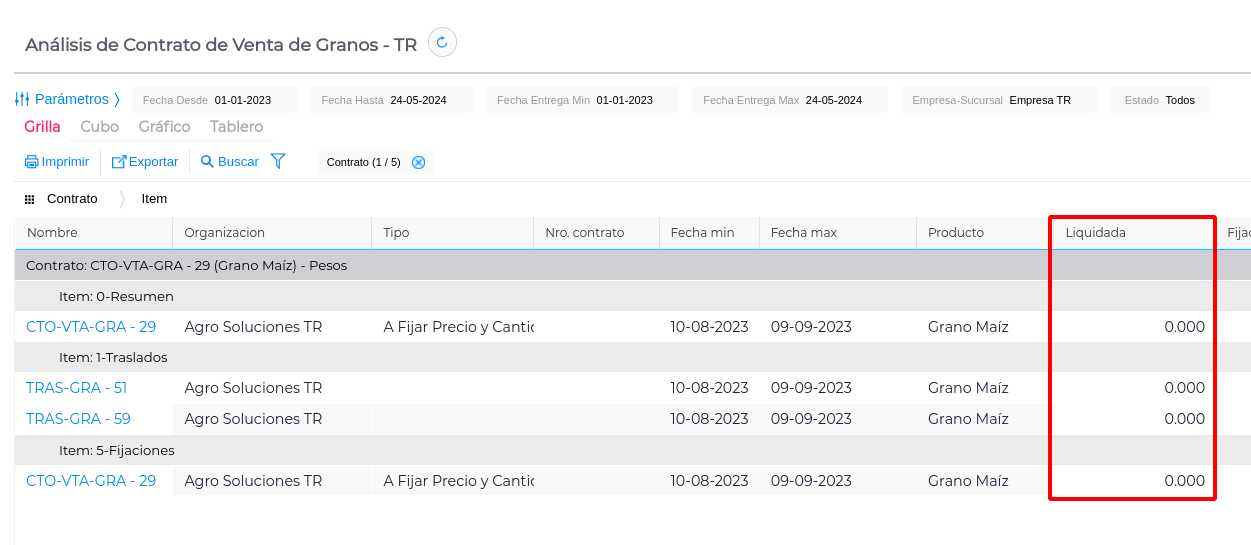Switch to the Gráfico tab
The image size is (1251, 545).
(164, 127)
